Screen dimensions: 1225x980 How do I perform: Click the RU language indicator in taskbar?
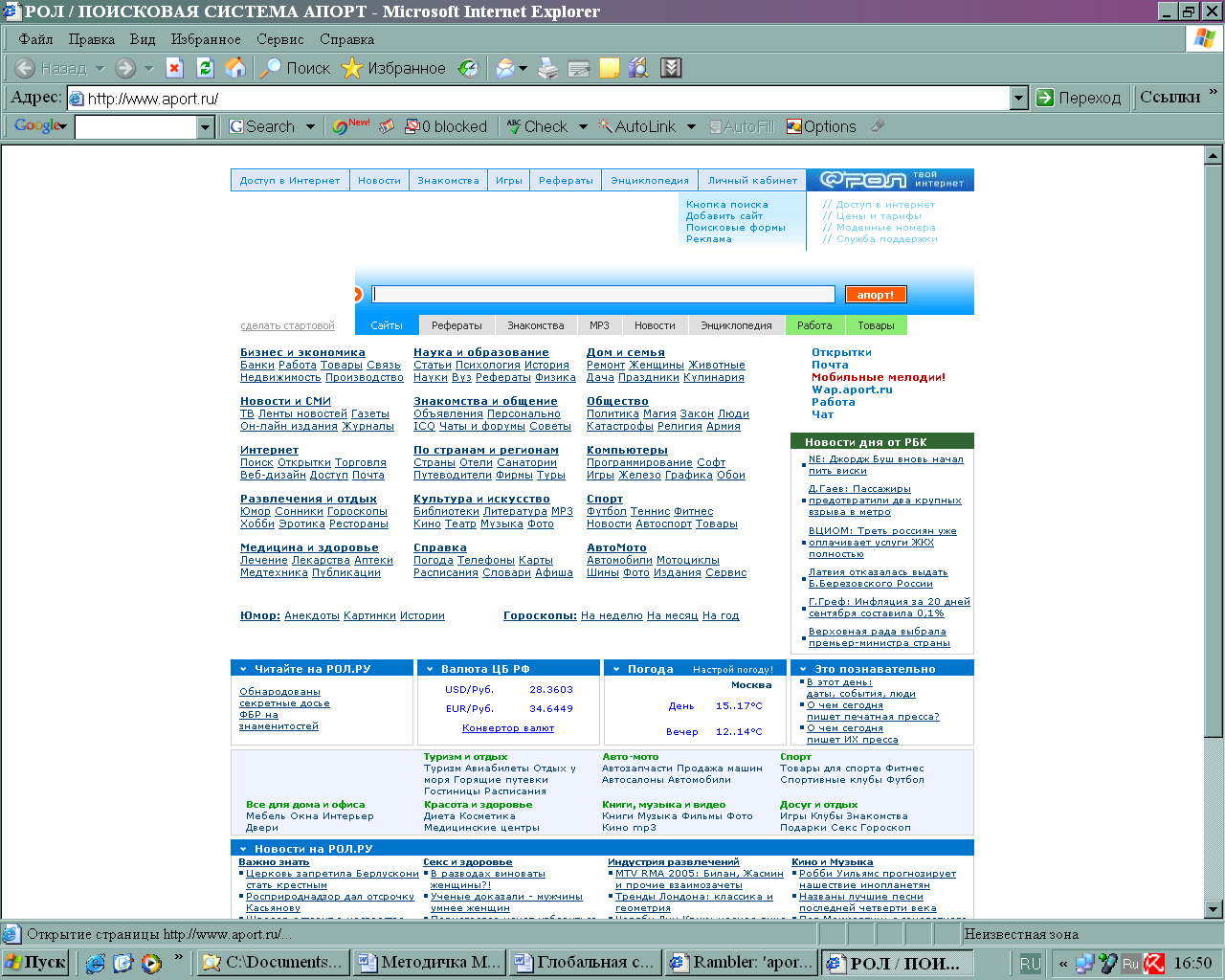click(1030, 964)
